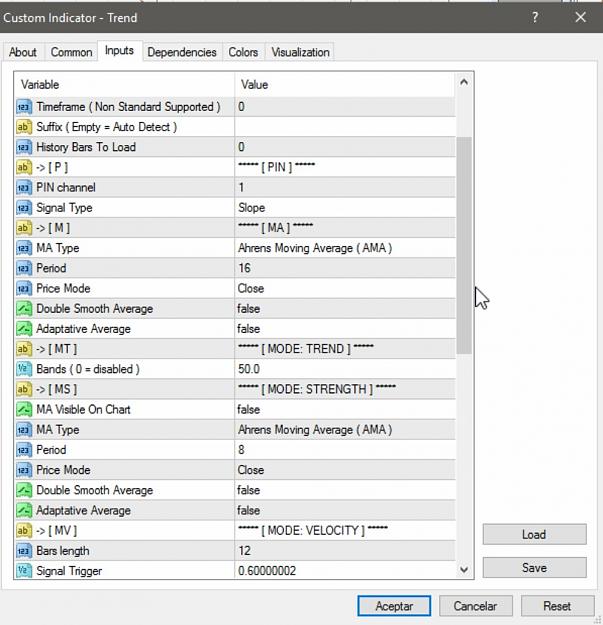Click the double icon beside Signal Trigger
The height and width of the screenshot is (625, 603).
(x=24, y=571)
